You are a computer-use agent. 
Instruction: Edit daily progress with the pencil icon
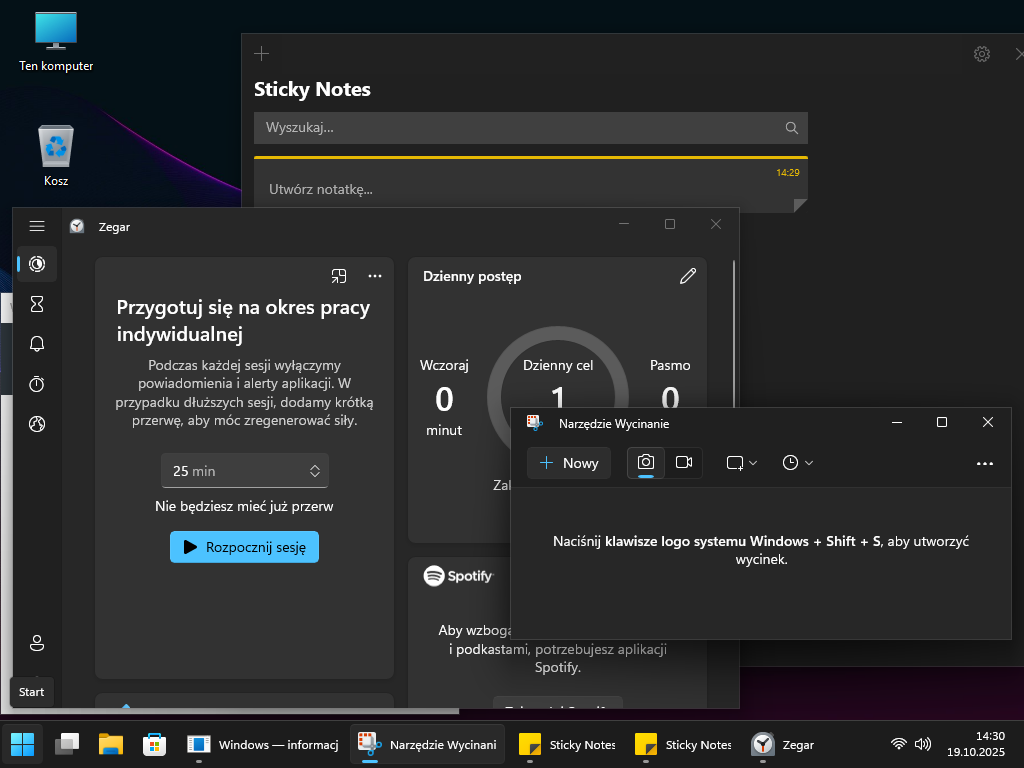coord(687,276)
